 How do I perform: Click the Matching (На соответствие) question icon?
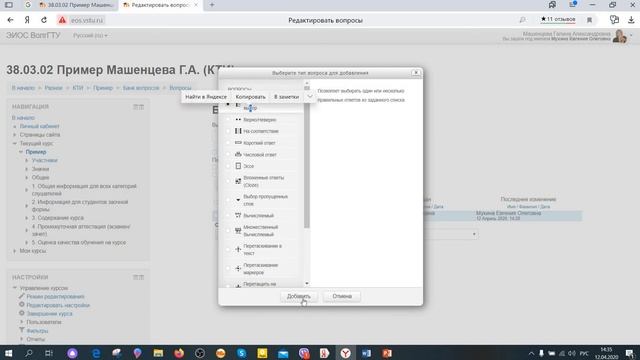[238, 131]
